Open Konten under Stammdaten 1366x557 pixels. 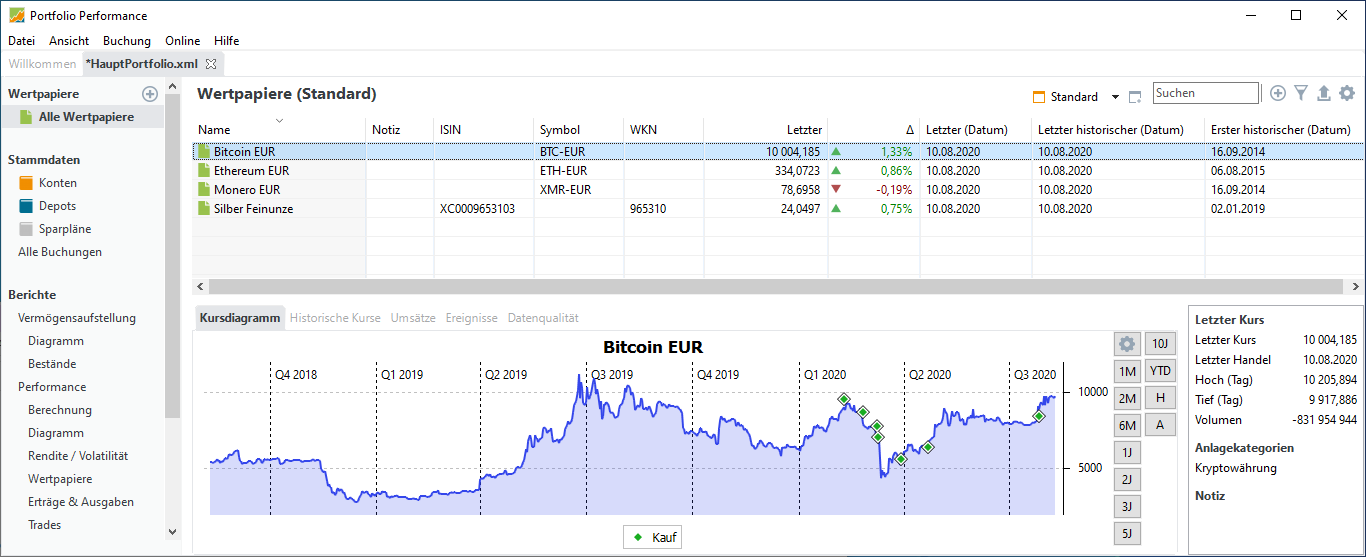58,183
